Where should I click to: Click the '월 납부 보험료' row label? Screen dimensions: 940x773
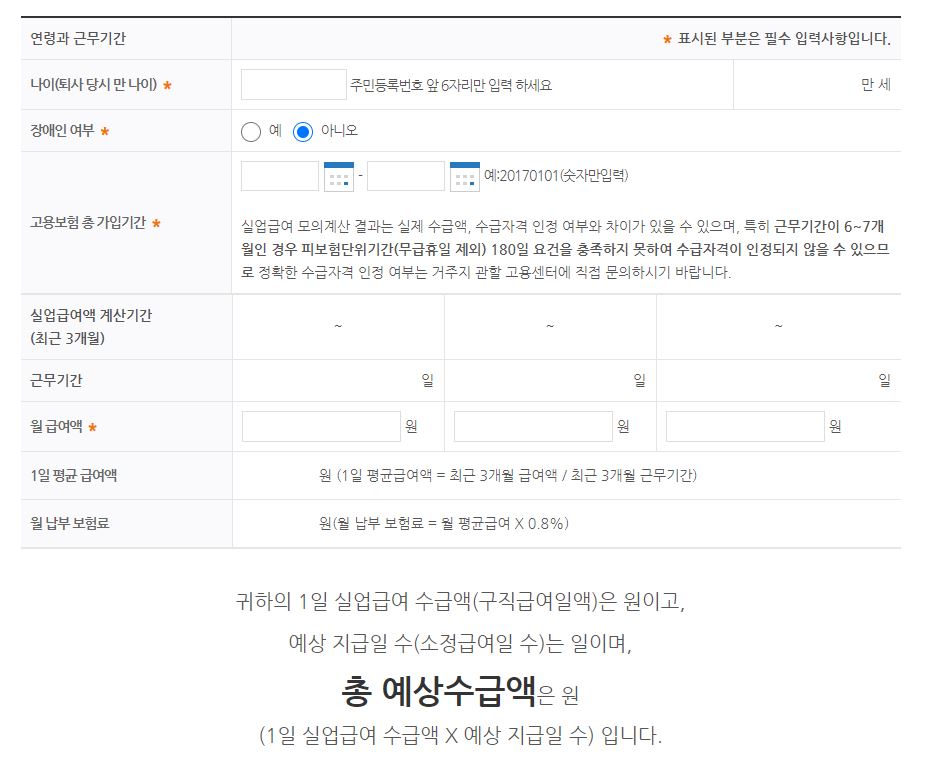pos(70,523)
